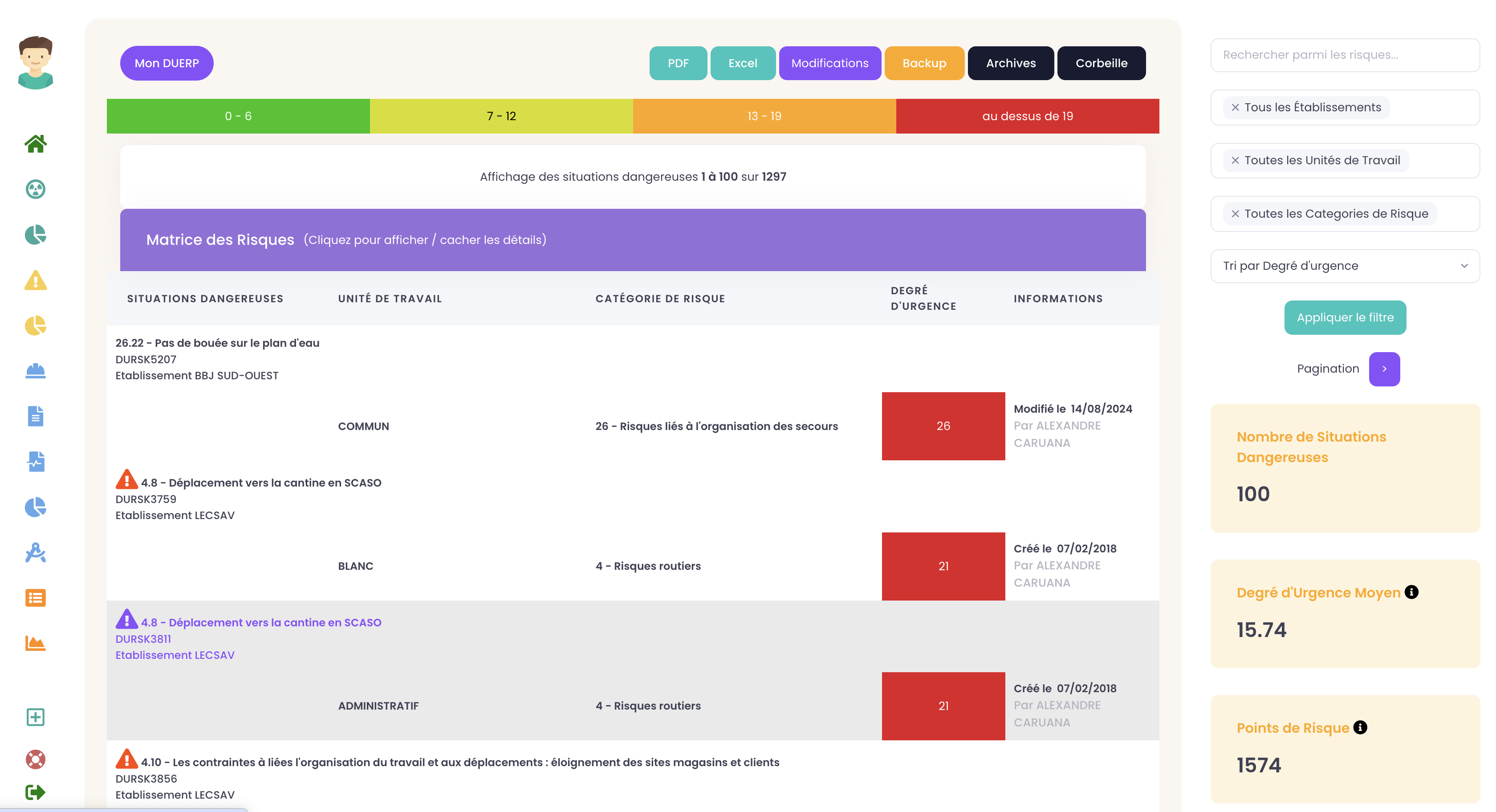Click the Informations column header
1496x812 pixels.
[1057, 299]
